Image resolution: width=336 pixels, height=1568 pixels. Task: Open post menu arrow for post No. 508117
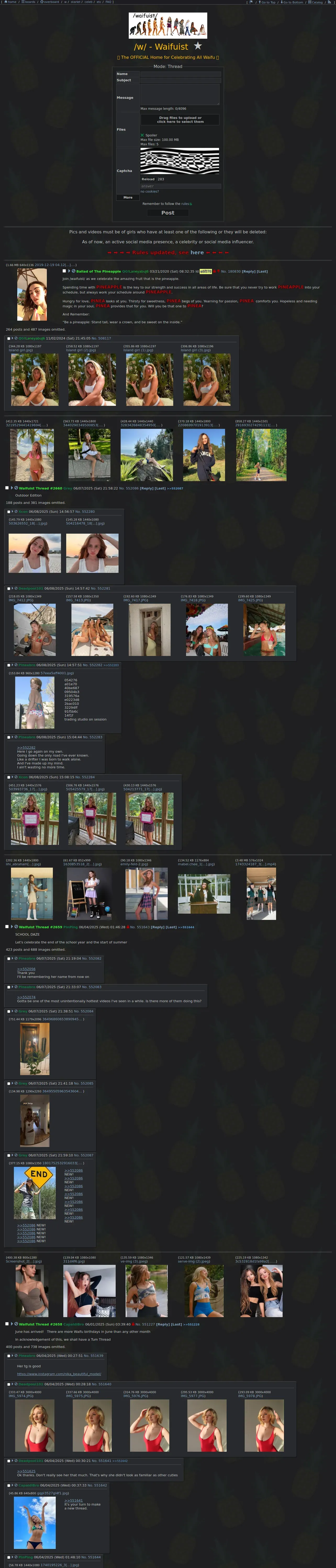pyautogui.click(x=13, y=338)
